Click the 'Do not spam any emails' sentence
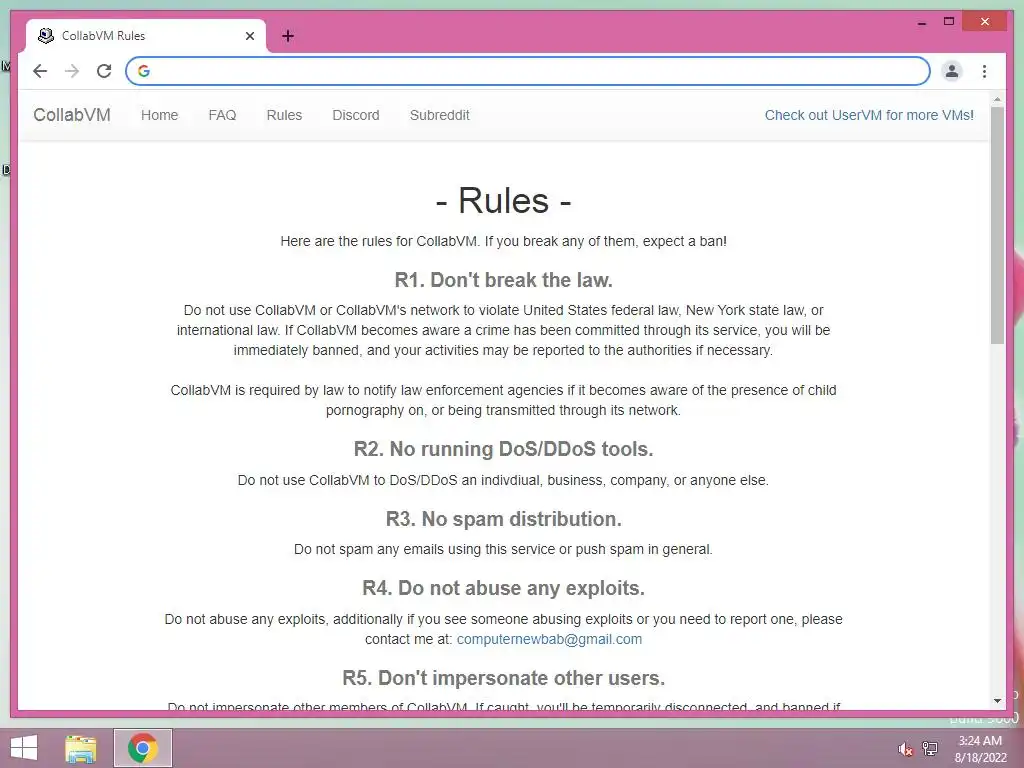This screenshot has width=1024, height=768. click(504, 549)
